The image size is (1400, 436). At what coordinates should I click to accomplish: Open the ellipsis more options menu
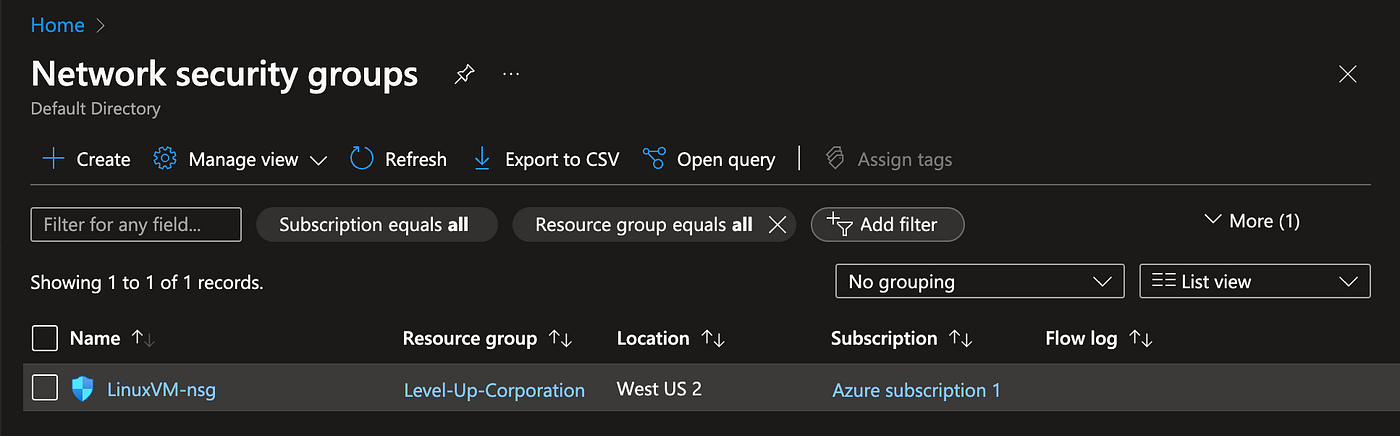coord(511,75)
